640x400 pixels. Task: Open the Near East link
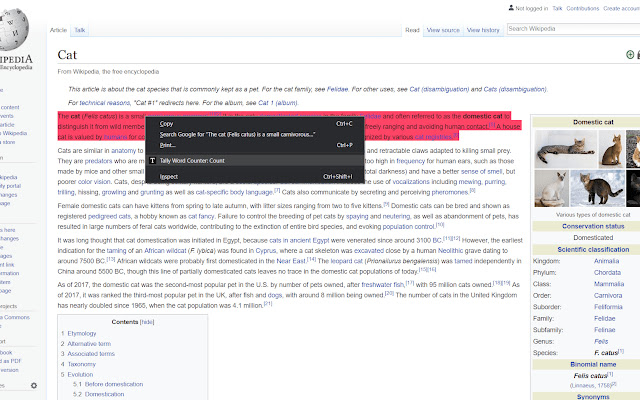(291, 261)
